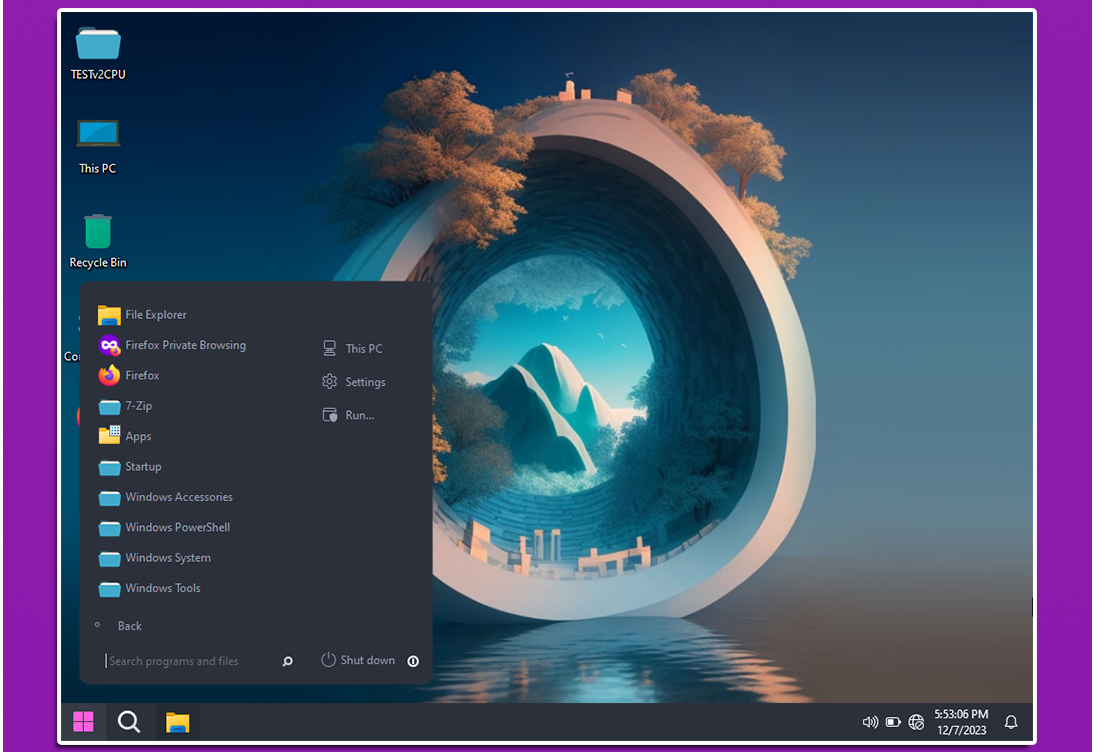This screenshot has height=752, width=1100.
Task: Click the network globe tray icon
Action: [916, 722]
